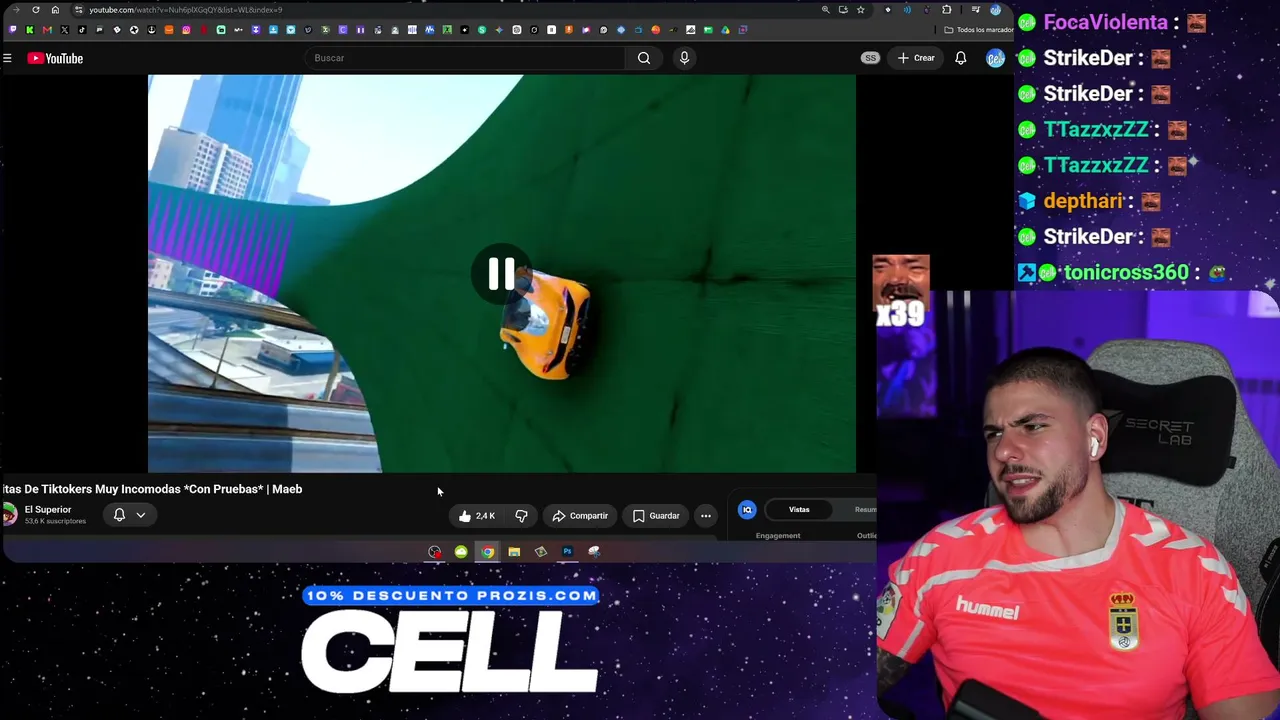
Task: Click the first taskbar icon left of green cloud
Action: 434,552
